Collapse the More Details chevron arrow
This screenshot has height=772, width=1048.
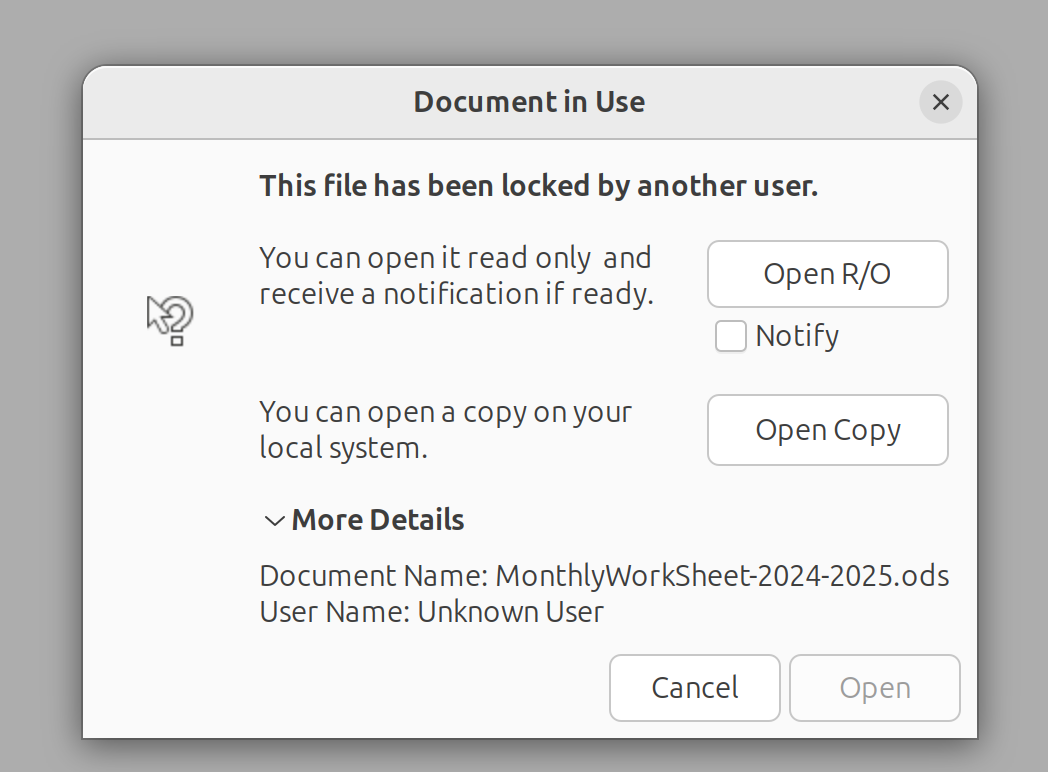(273, 521)
